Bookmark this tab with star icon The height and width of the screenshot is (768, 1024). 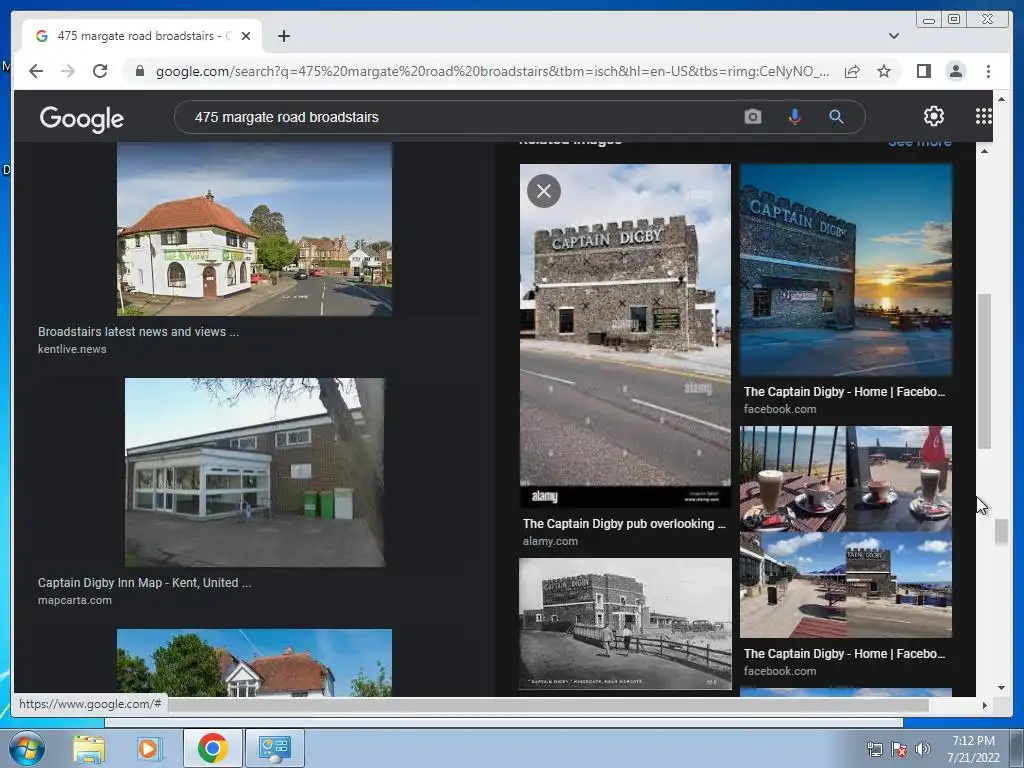[884, 71]
